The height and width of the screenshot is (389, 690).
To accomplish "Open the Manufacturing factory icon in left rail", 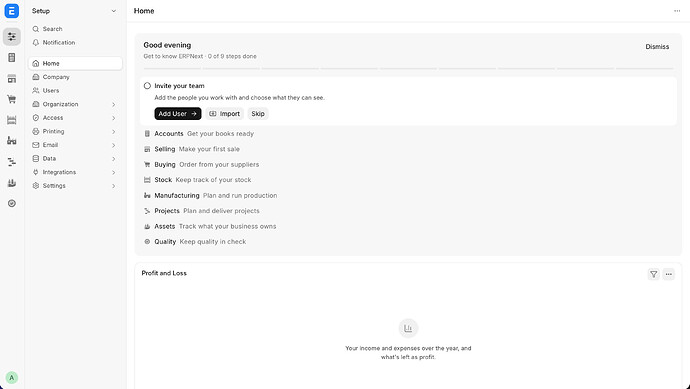I will (12, 141).
